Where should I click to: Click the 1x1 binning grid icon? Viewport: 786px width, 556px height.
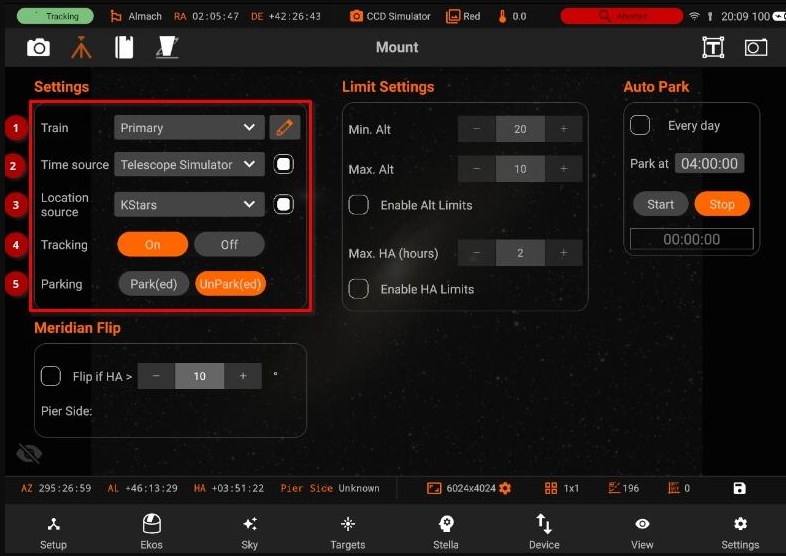pyautogui.click(x=551, y=488)
